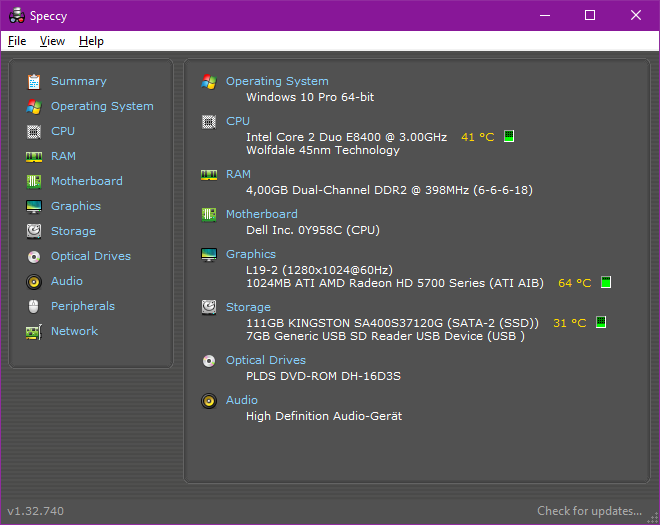Click the Storage drive icon in sidebar

(34, 231)
